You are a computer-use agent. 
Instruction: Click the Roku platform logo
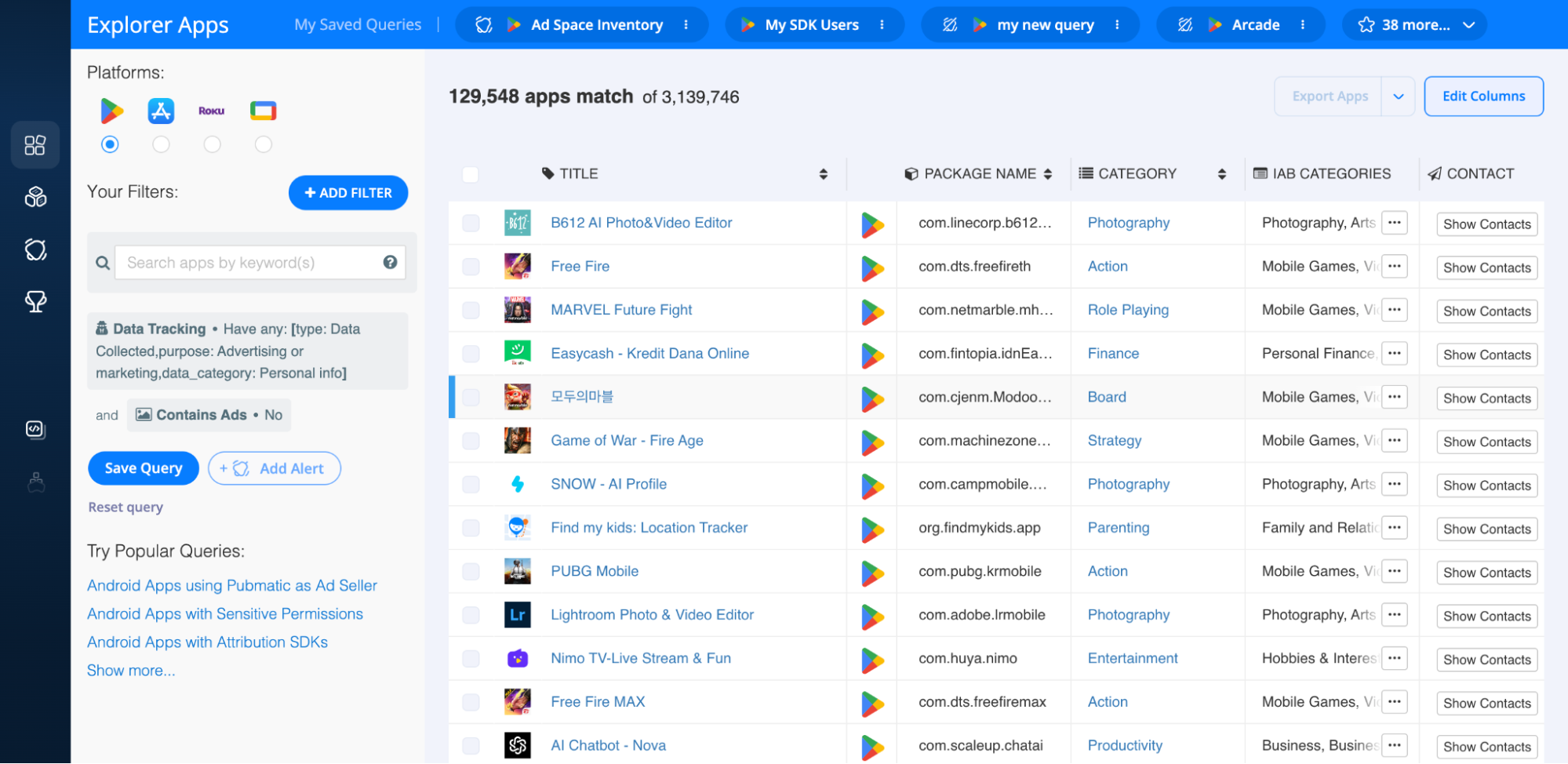(212, 111)
